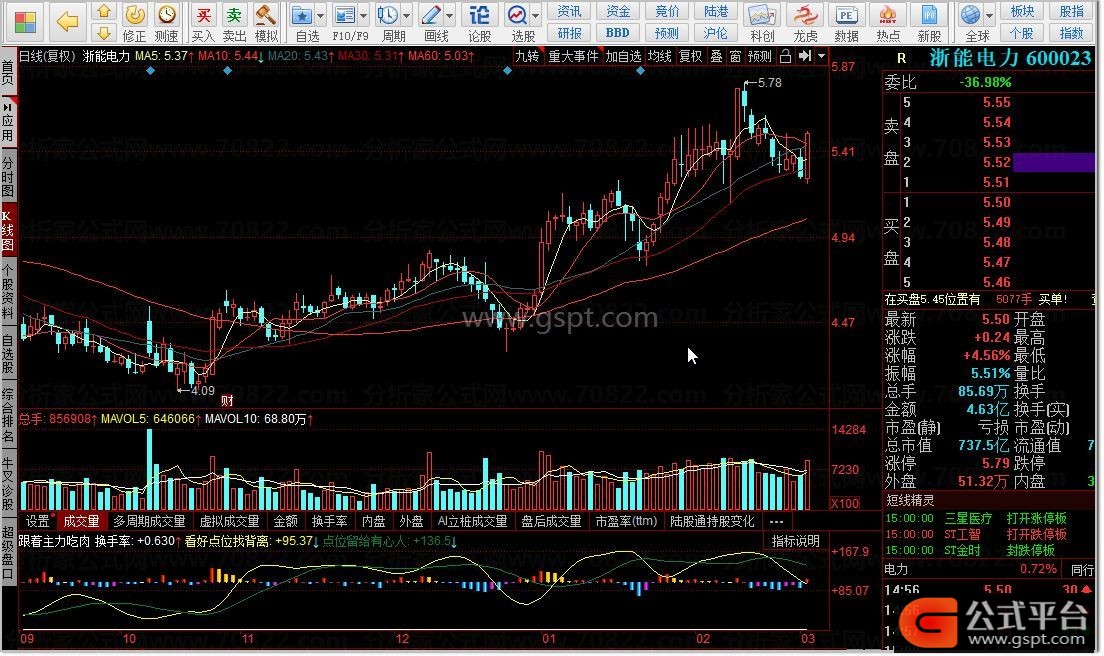The height and width of the screenshot is (656, 1104).
Task: Click 三星医疗 in 短线精灵 list
Action: (968, 518)
